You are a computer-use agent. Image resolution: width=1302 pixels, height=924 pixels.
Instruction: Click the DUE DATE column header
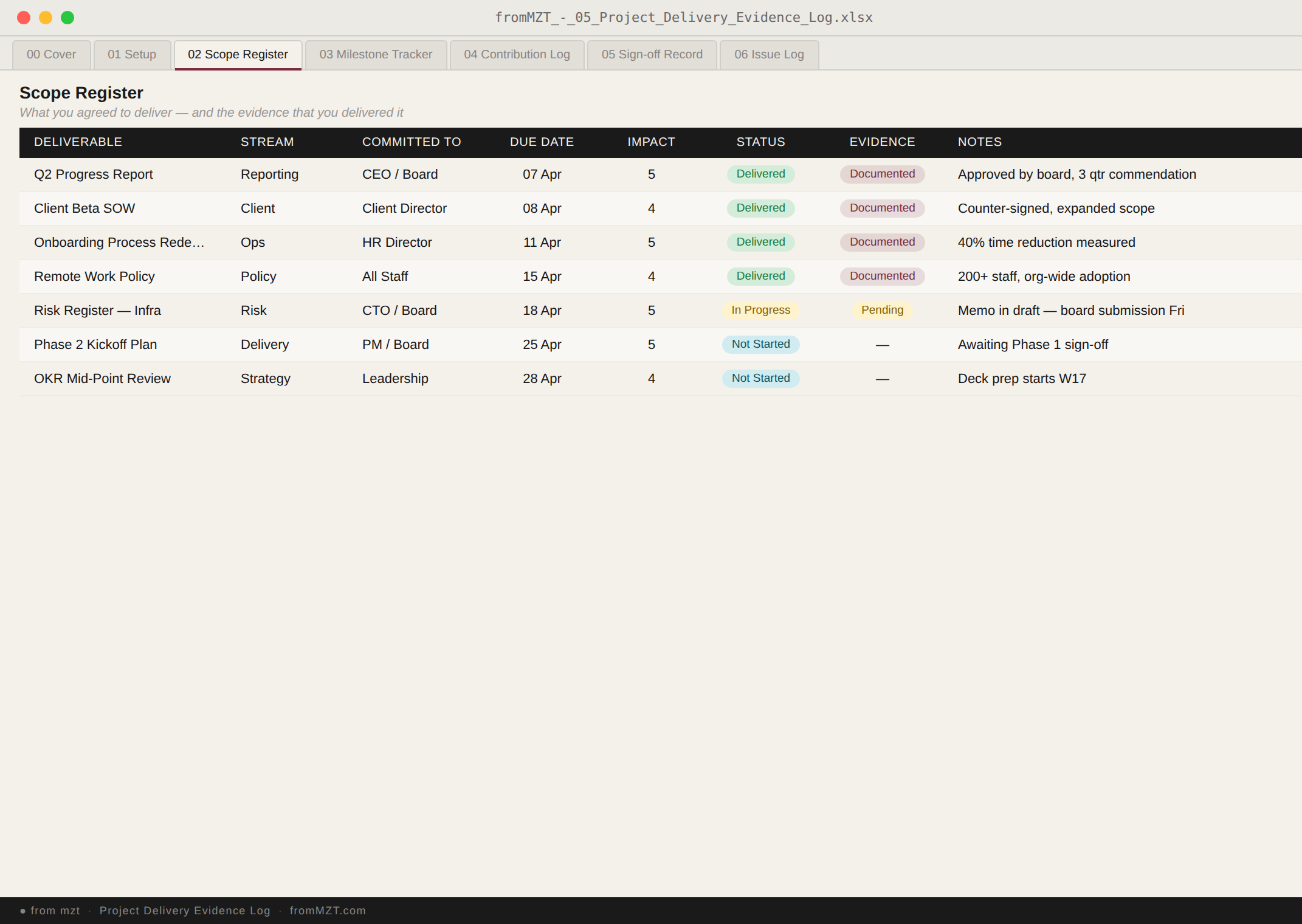(x=542, y=142)
